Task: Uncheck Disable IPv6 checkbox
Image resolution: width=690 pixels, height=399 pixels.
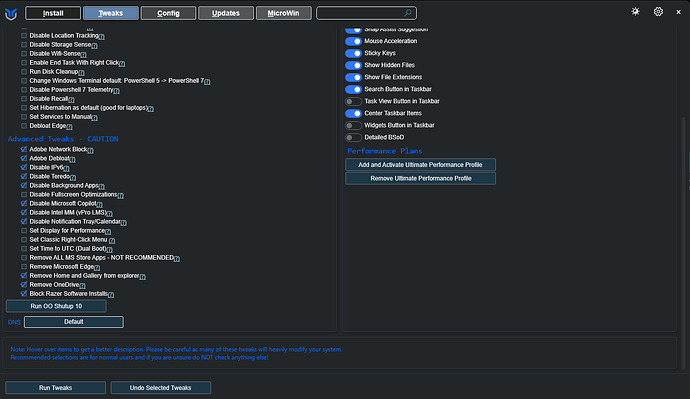Action: pyautogui.click(x=24, y=167)
